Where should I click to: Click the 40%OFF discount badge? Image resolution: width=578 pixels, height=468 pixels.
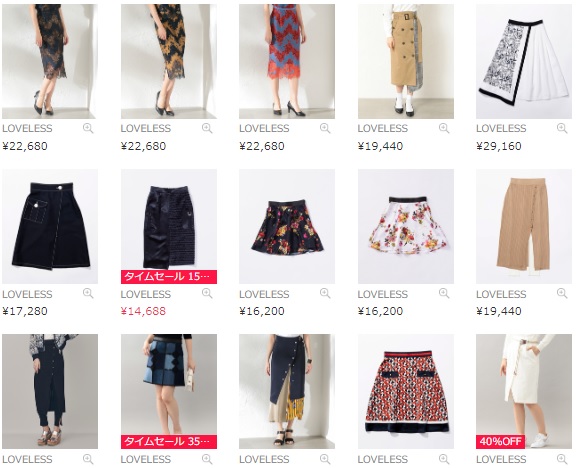[x=500, y=442]
